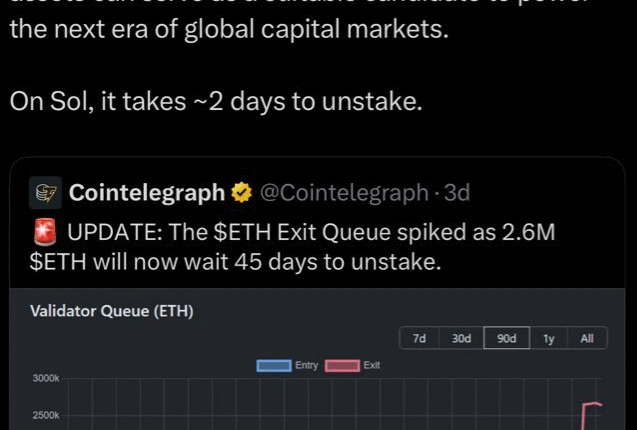Select the 7d time range
The image size is (637, 430).
tap(420, 339)
